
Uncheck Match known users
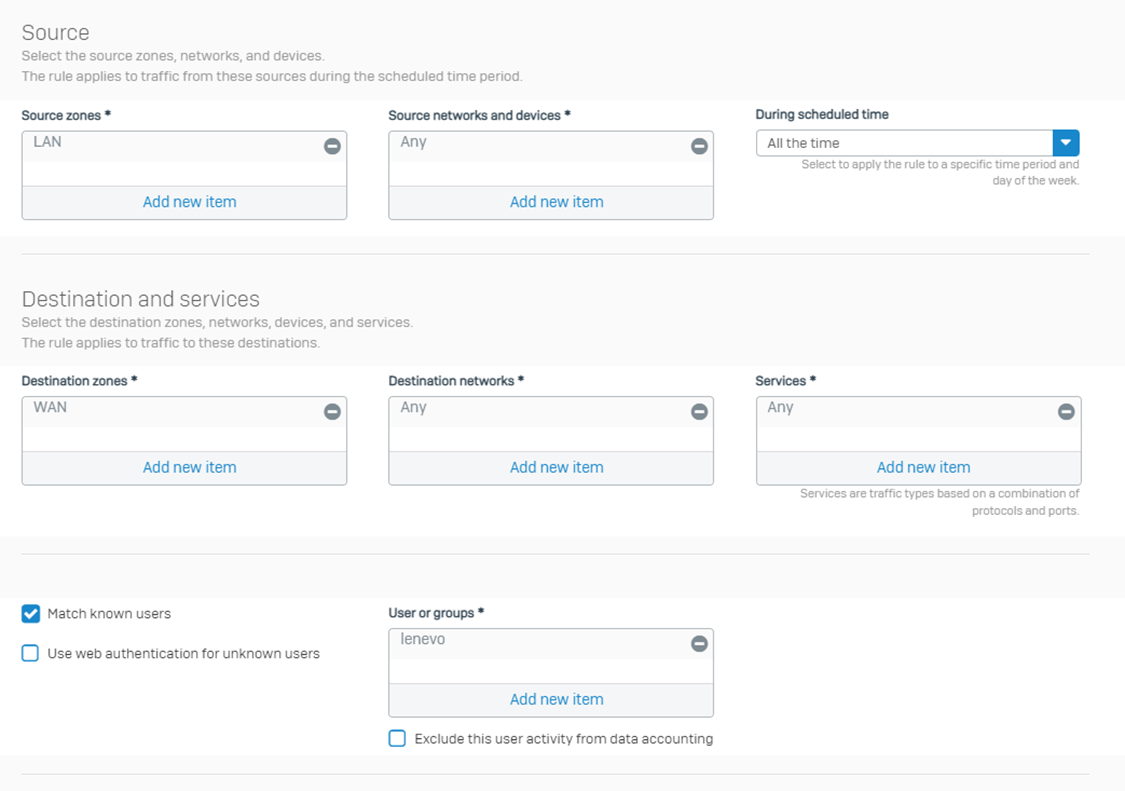pos(31,613)
